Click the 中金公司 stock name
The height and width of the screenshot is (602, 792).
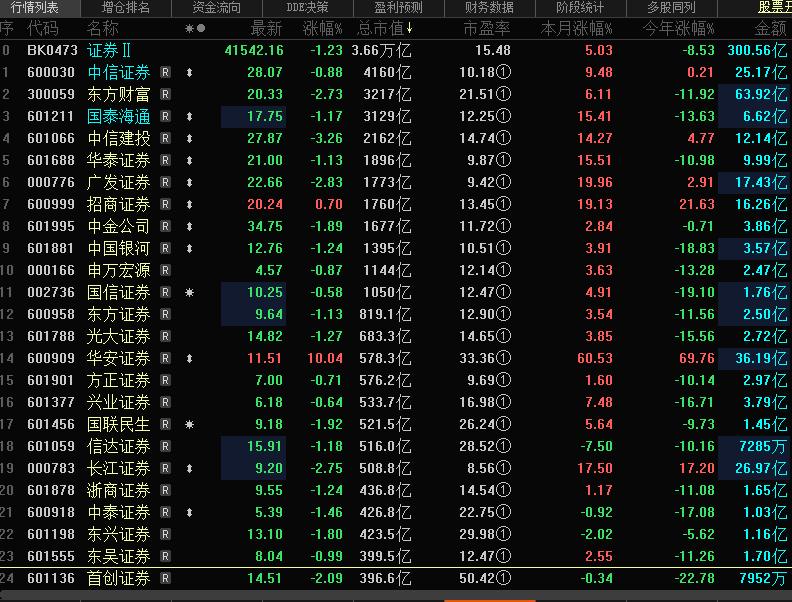tap(119, 226)
